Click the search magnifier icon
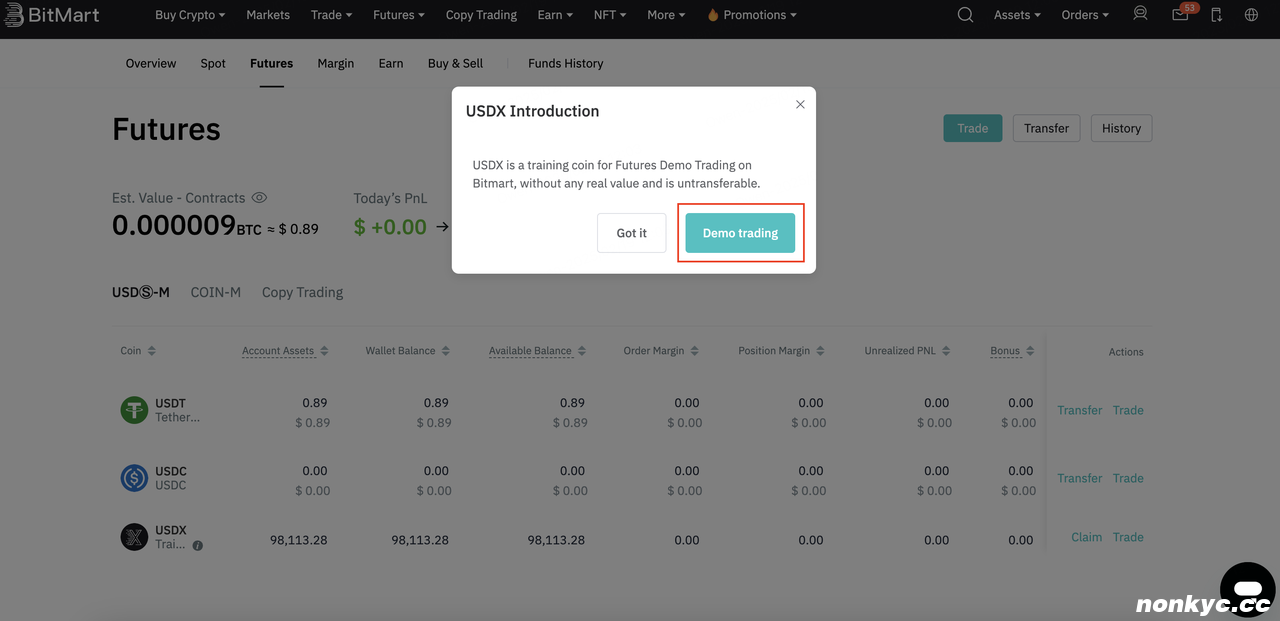Viewport: 1280px width, 621px height. [x=965, y=15]
